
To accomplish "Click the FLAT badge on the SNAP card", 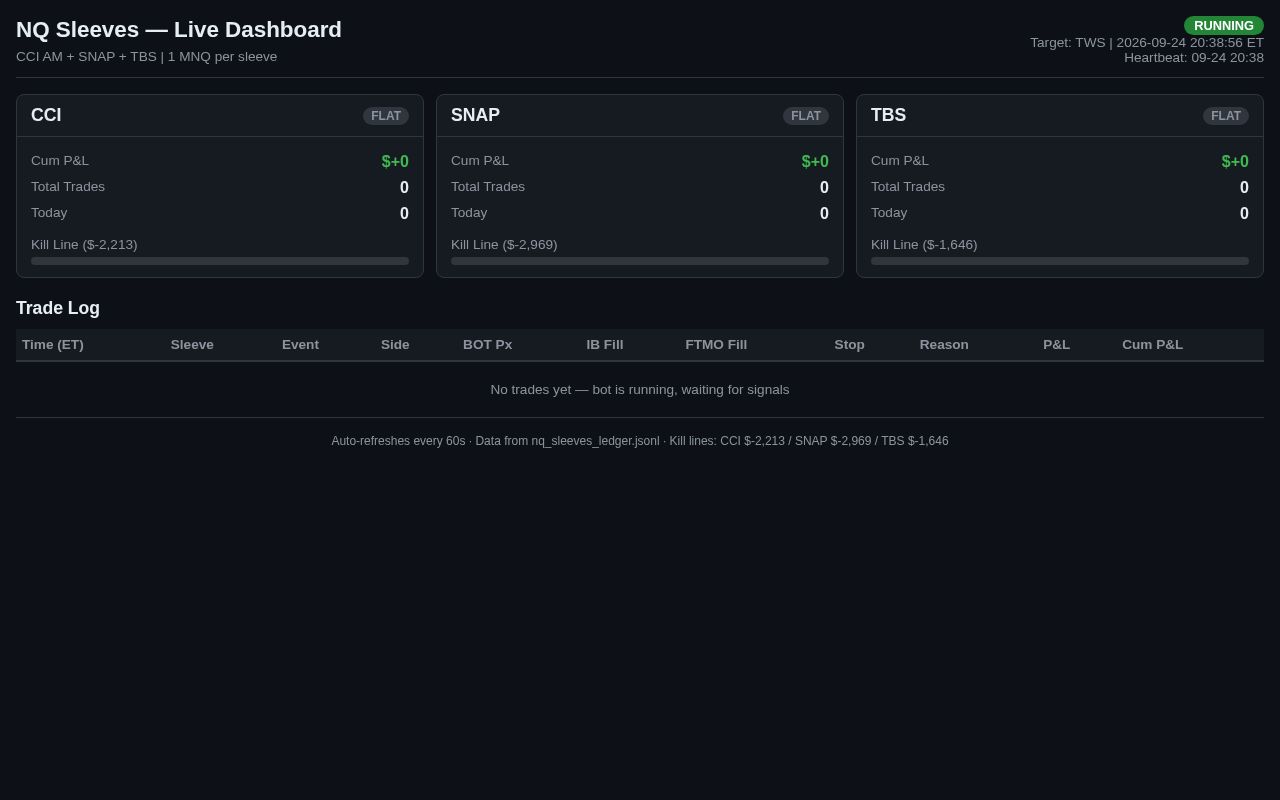I will coord(806,116).
